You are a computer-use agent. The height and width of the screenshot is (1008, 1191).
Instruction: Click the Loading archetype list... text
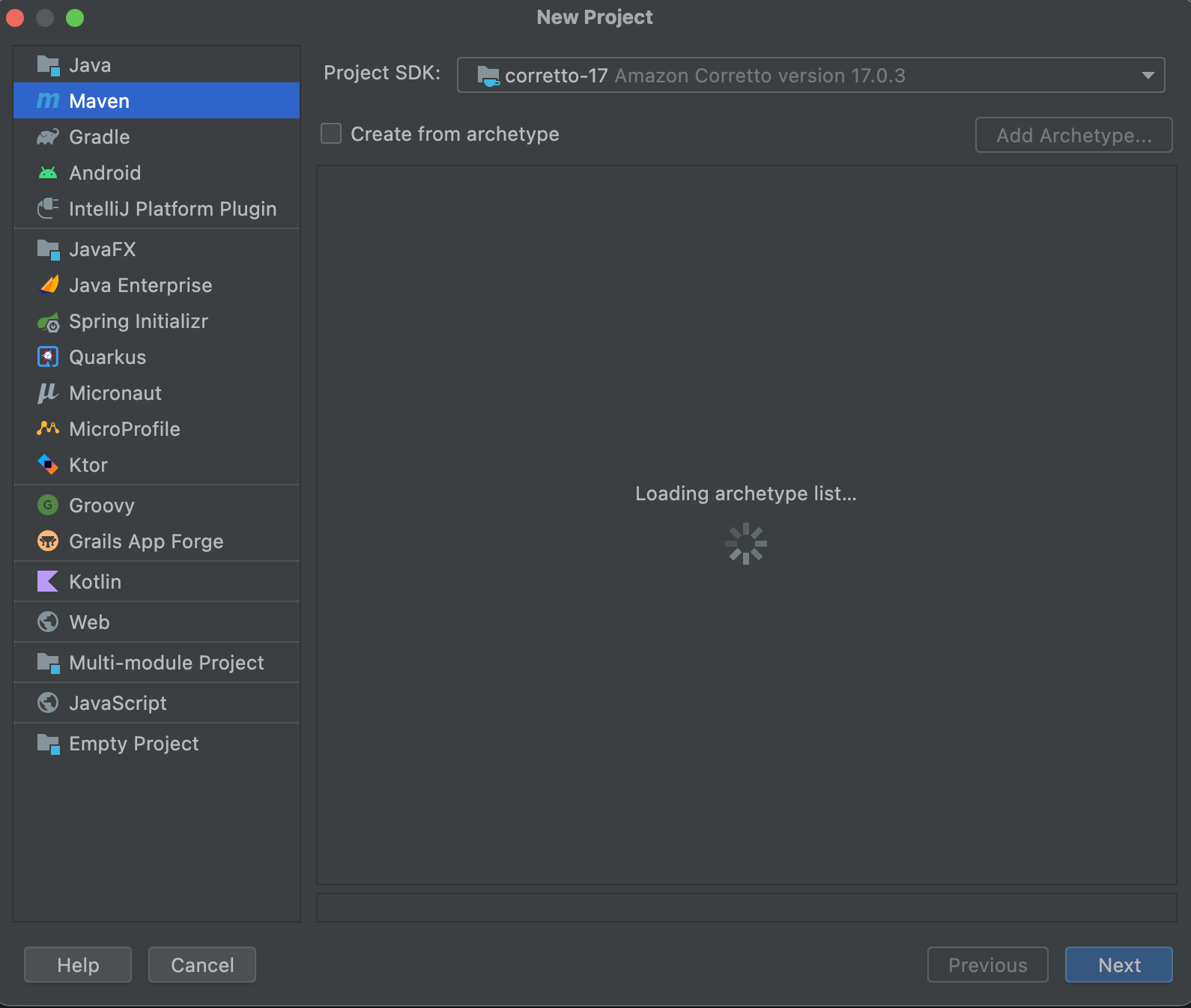point(746,494)
